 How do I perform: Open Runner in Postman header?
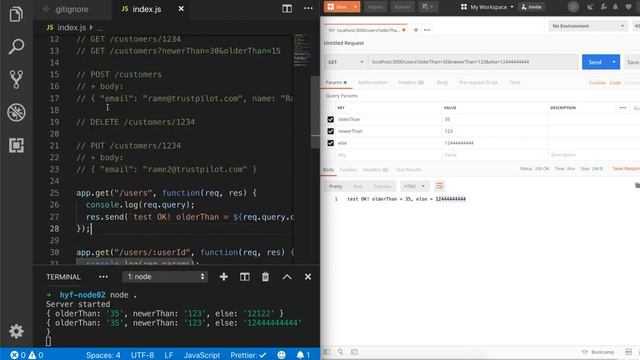(402, 7)
